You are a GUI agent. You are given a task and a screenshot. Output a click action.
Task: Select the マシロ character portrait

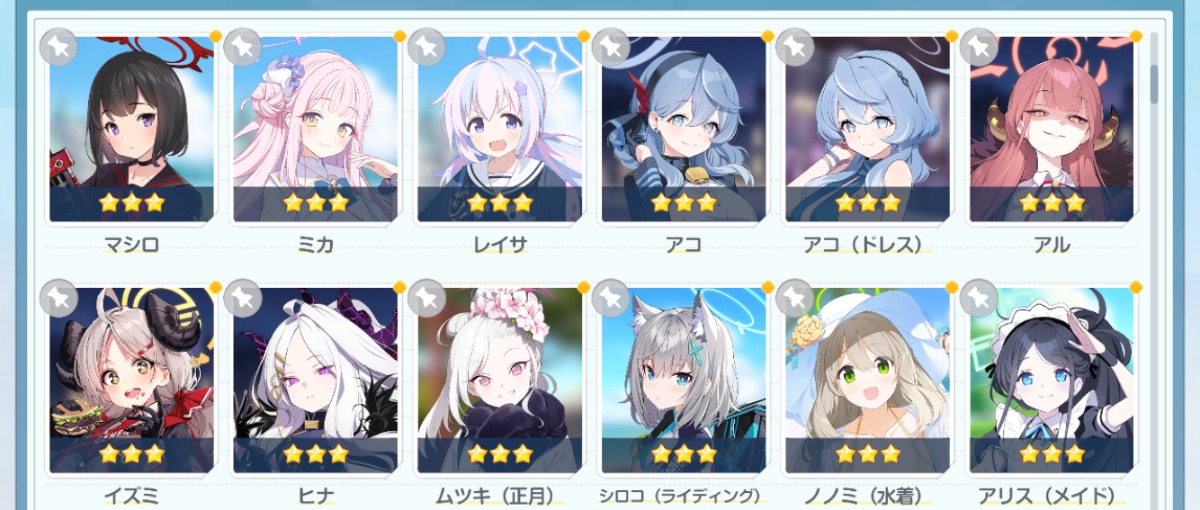tap(131, 129)
